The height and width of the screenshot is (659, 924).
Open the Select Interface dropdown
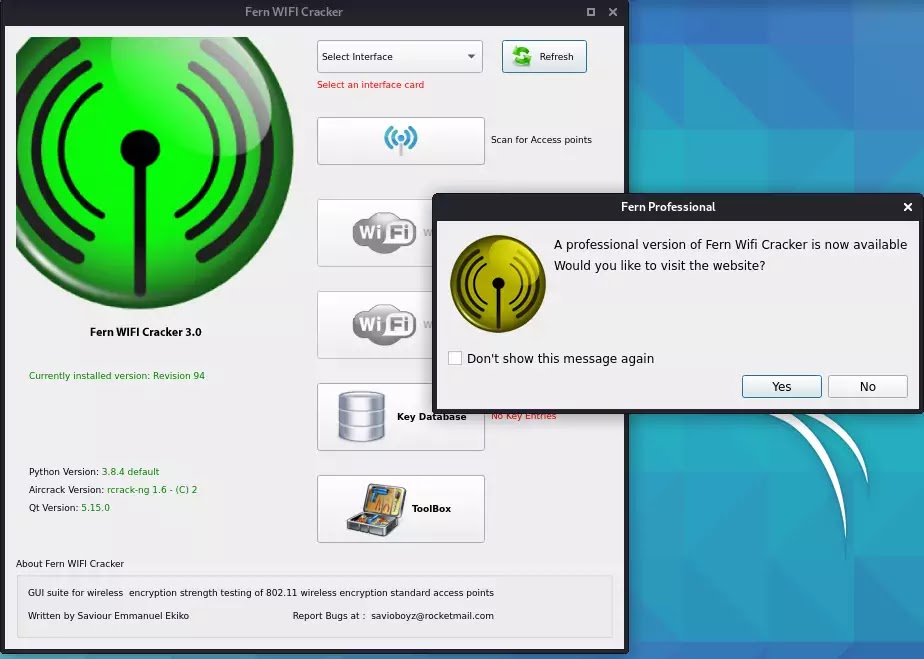tap(400, 57)
